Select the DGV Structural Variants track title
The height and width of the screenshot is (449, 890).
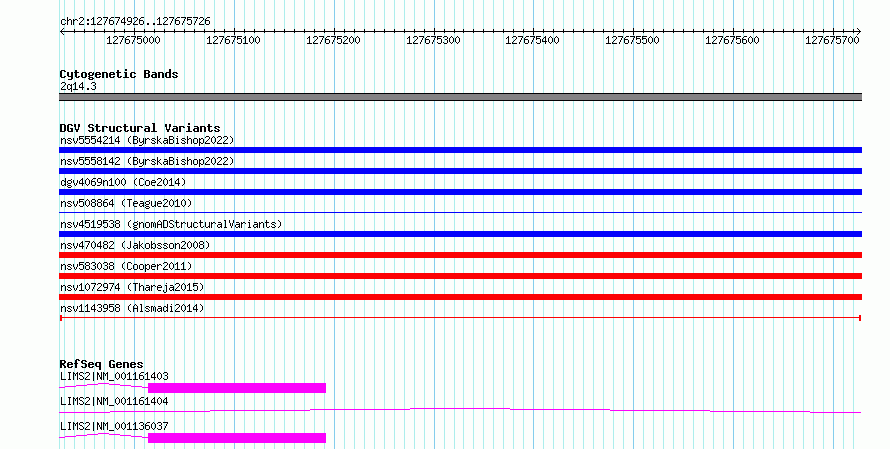pyautogui.click(x=140, y=128)
